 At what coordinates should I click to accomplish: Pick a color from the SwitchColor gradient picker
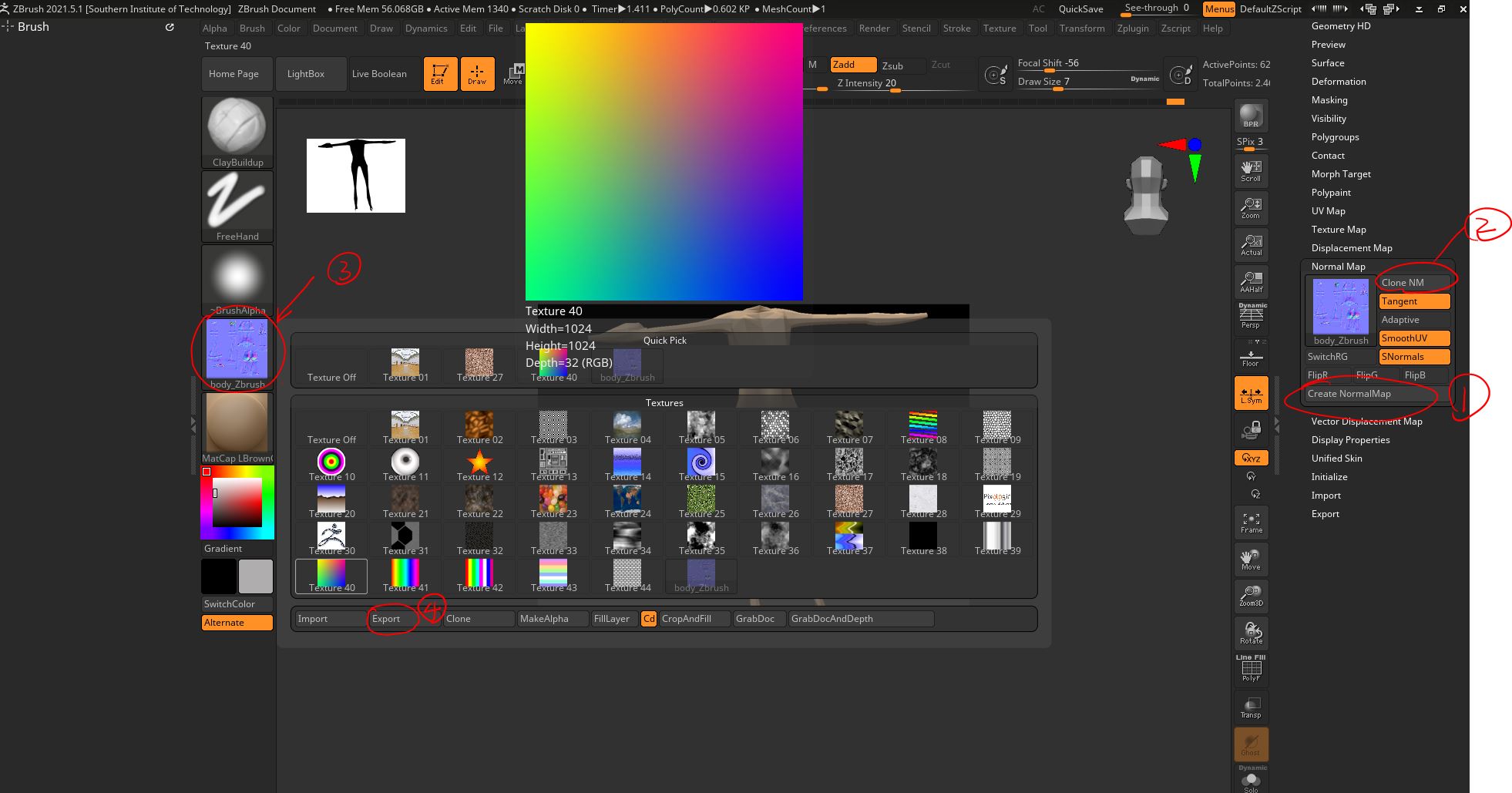point(237,502)
